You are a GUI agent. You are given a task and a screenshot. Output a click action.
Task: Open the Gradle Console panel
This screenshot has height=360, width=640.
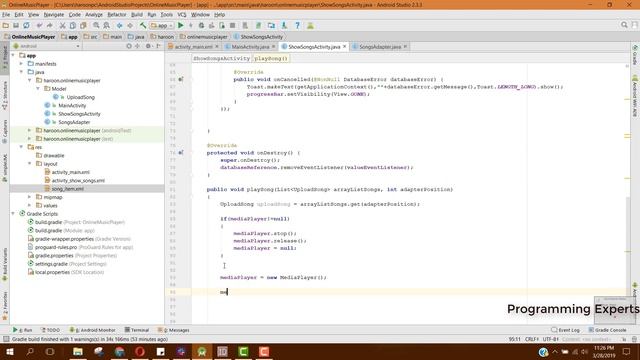pyautogui.click(x=607, y=330)
